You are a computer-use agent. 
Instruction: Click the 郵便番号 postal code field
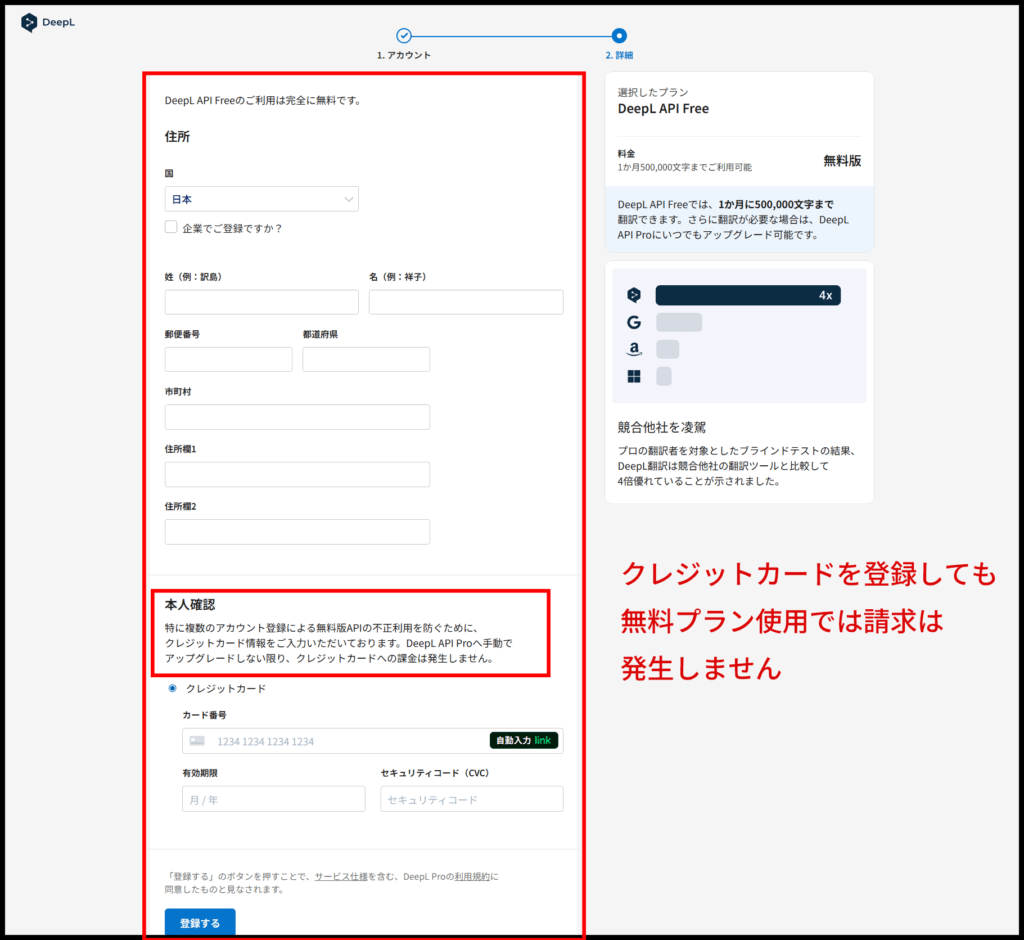[x=228, y=359]
